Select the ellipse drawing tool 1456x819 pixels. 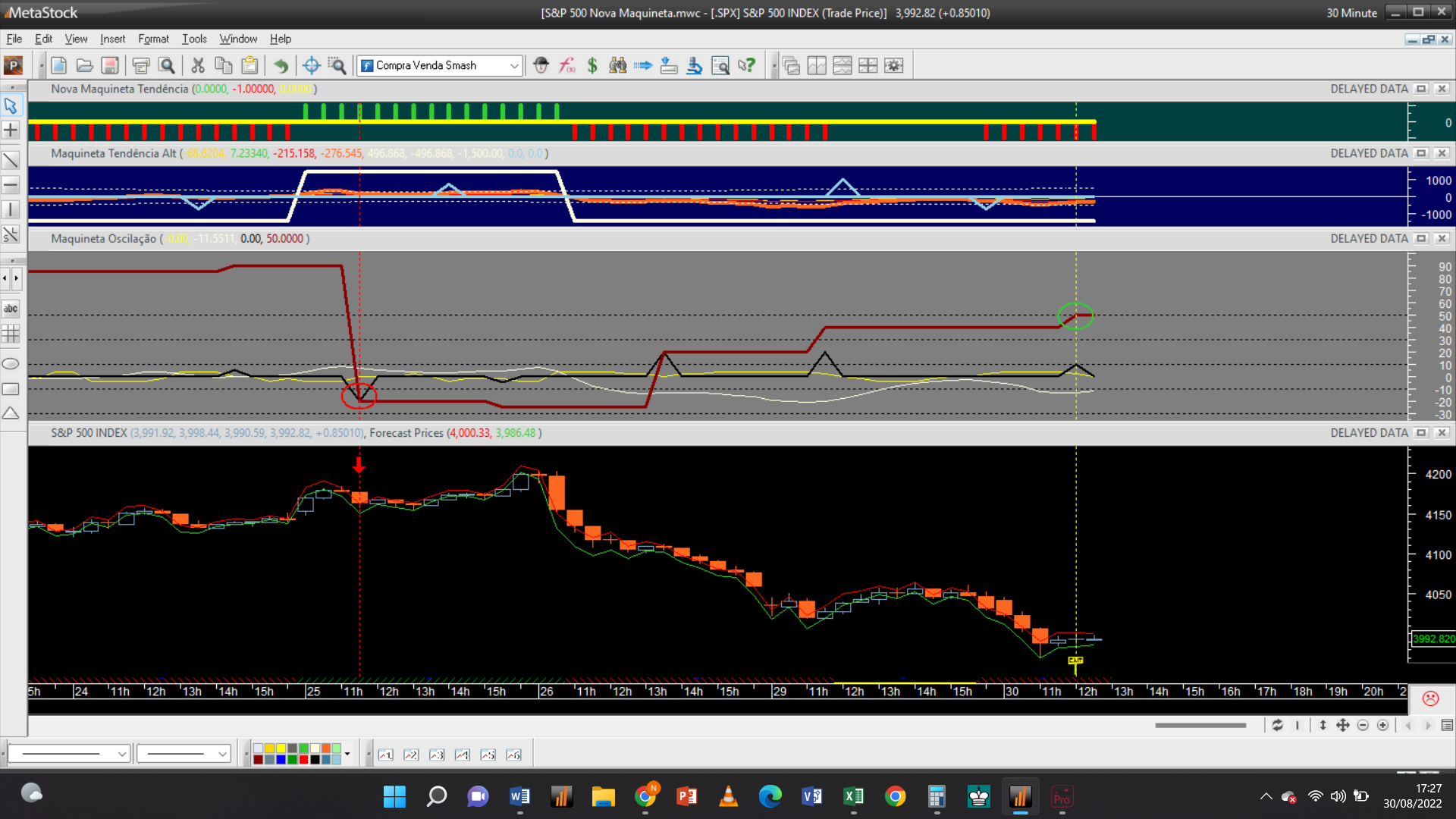(11, 364)
